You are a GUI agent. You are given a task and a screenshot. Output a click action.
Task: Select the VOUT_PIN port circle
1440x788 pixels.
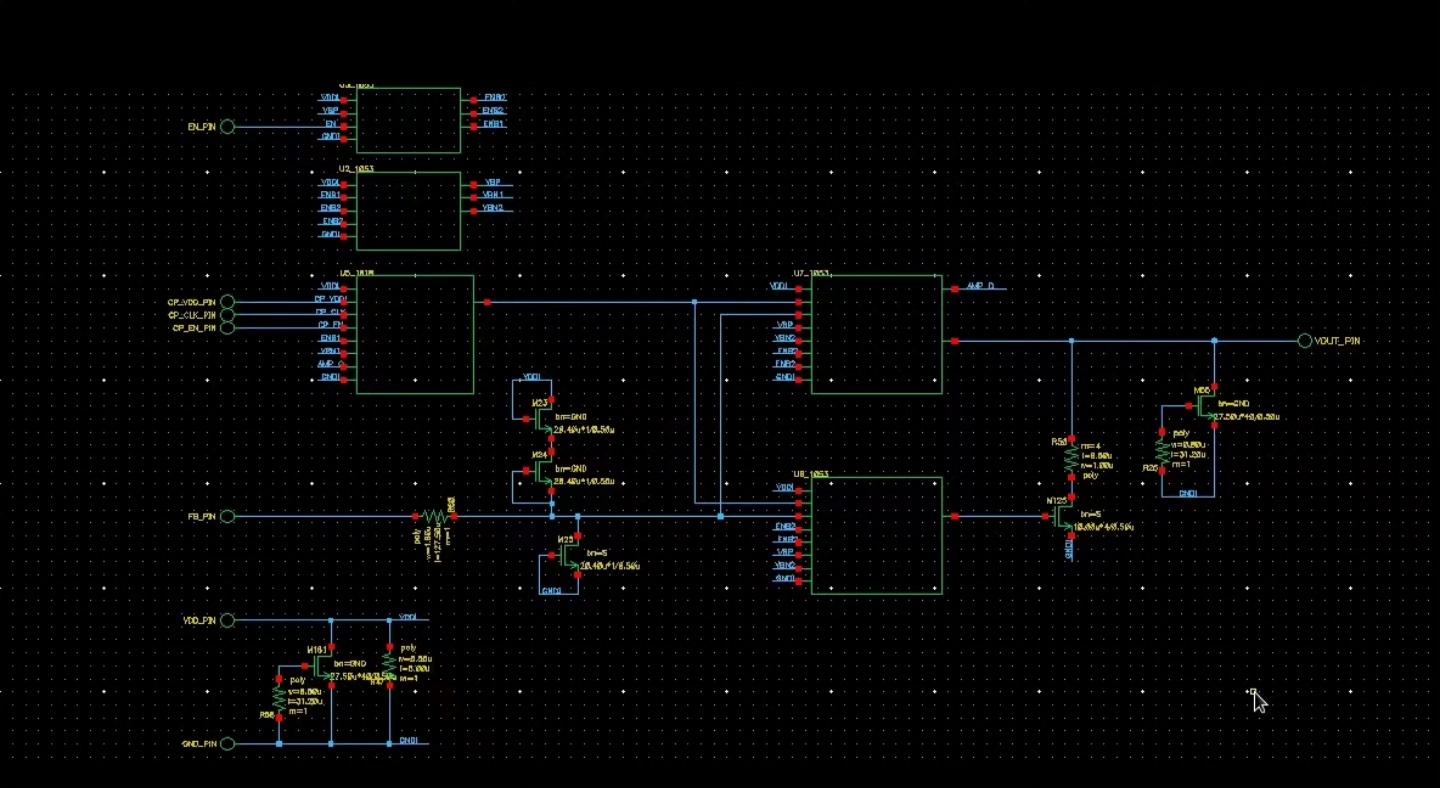click(1305, 341)
